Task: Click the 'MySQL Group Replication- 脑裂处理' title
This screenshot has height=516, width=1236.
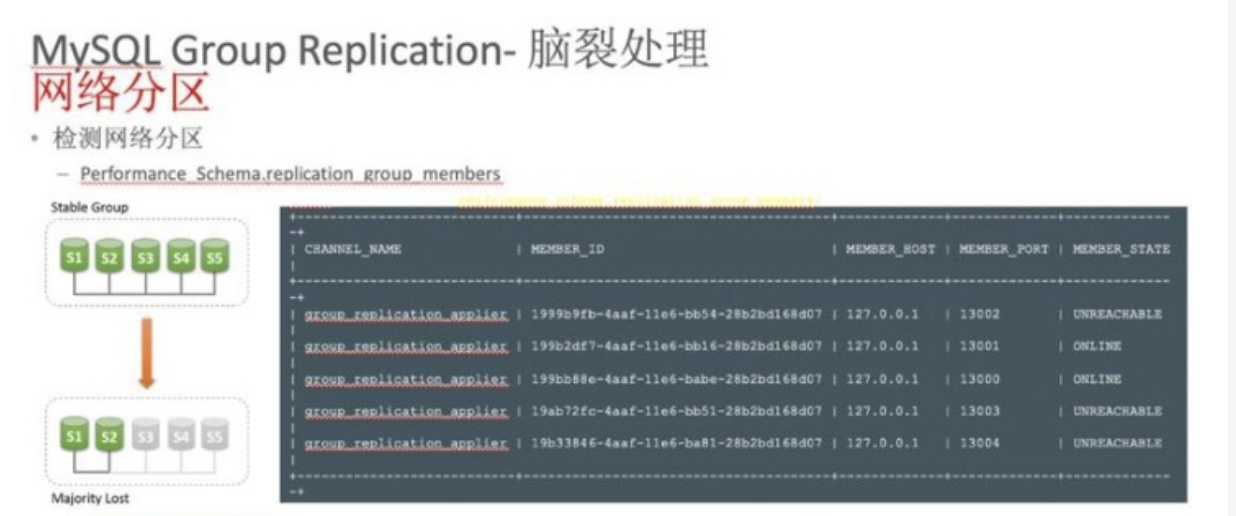Action: (x=370, y=50)
